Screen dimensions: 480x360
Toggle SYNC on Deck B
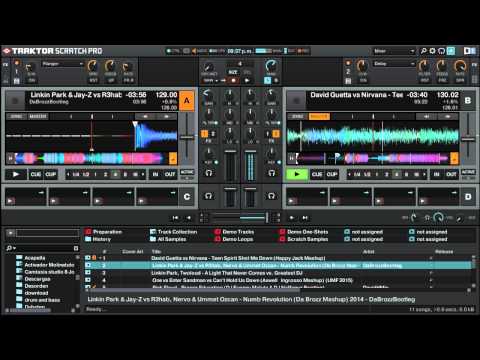[297, 116]
